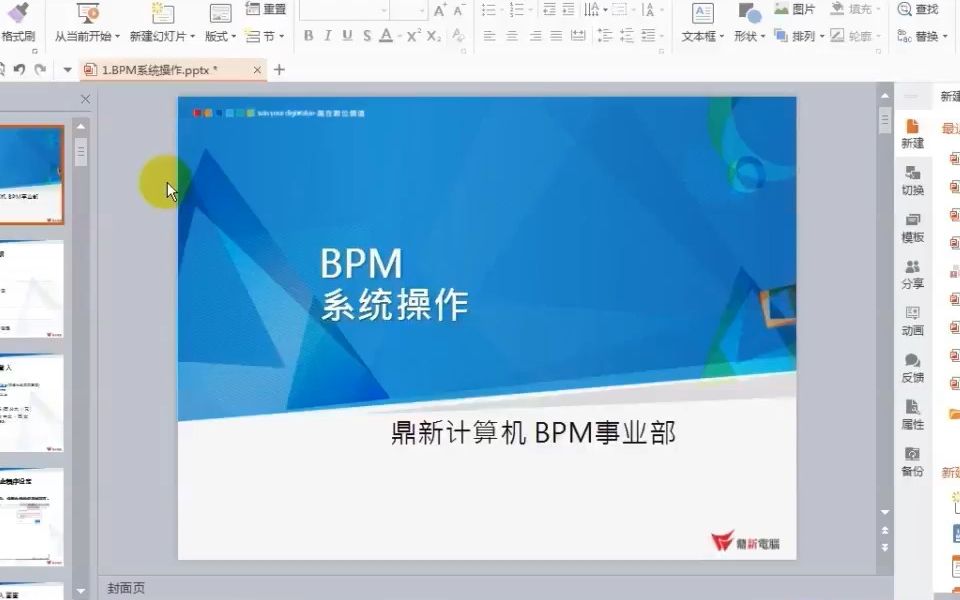Image resolution: width=960 pixels, height=600 pixels.
Task: Open a new document tab with plus button
Action: [x=278, y=71]
